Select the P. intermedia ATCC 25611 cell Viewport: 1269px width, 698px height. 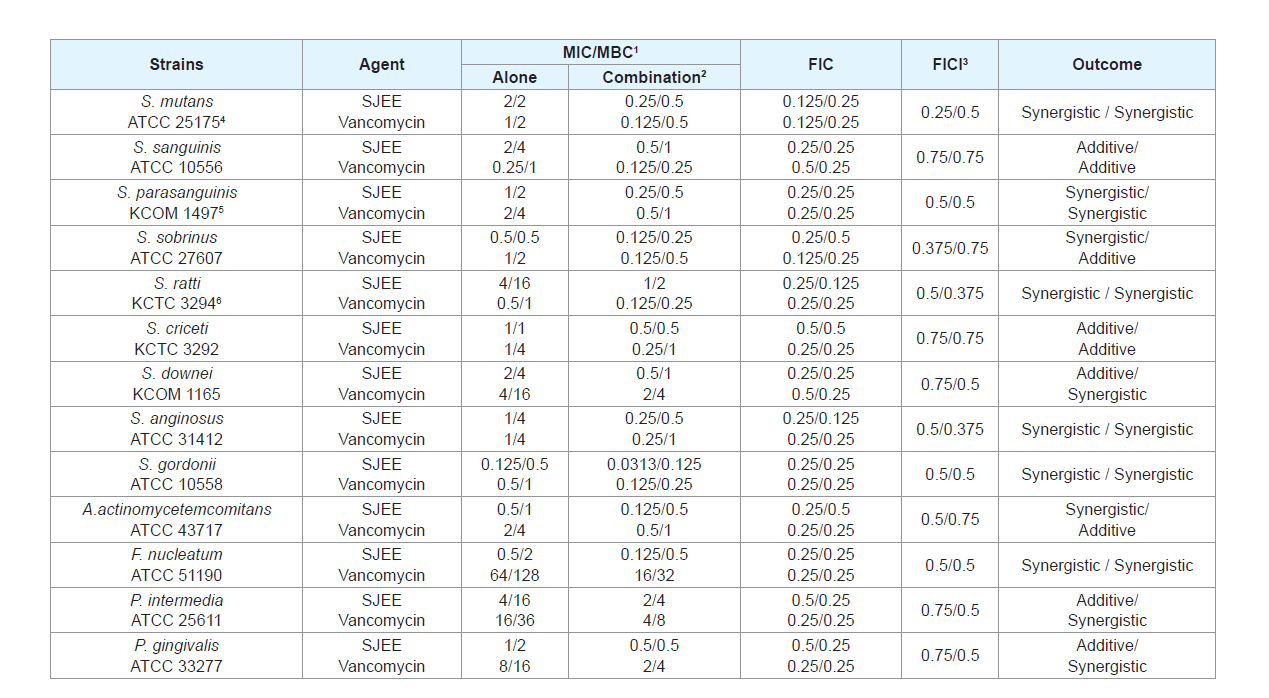(x=176, y=610)
